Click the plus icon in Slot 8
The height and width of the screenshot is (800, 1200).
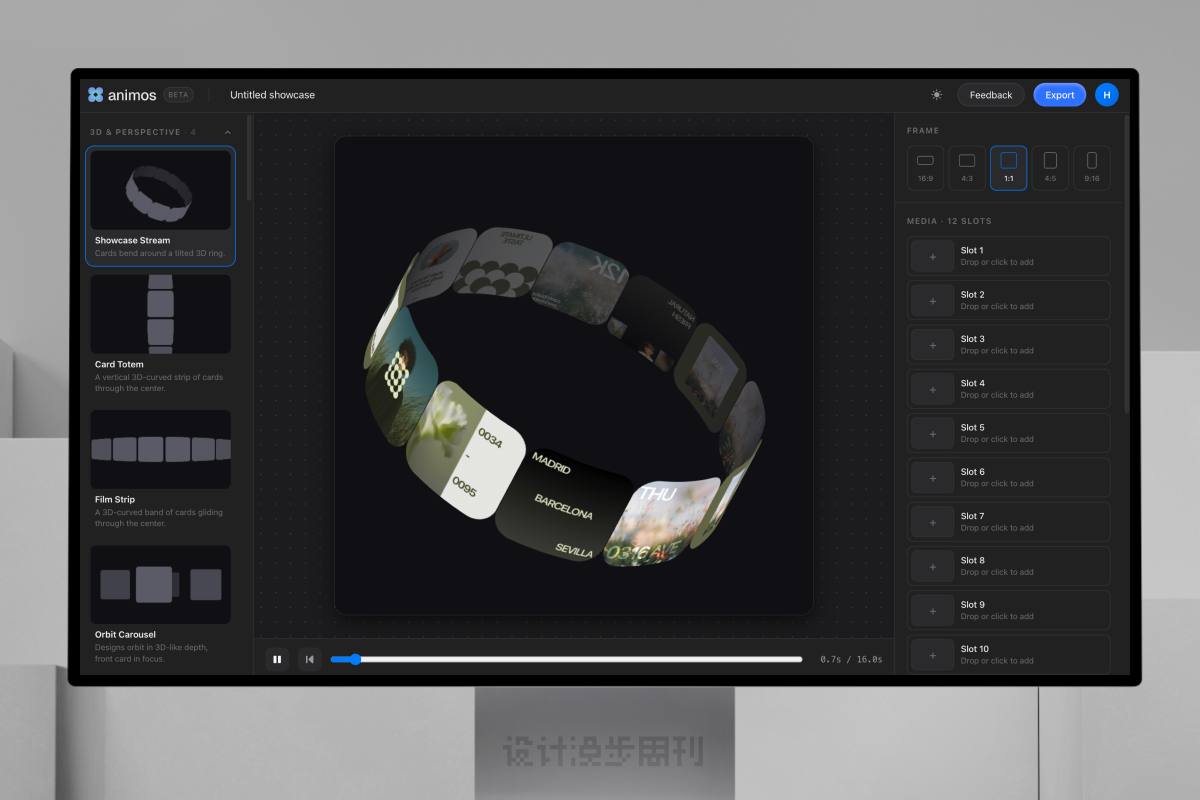pos(933,566)
